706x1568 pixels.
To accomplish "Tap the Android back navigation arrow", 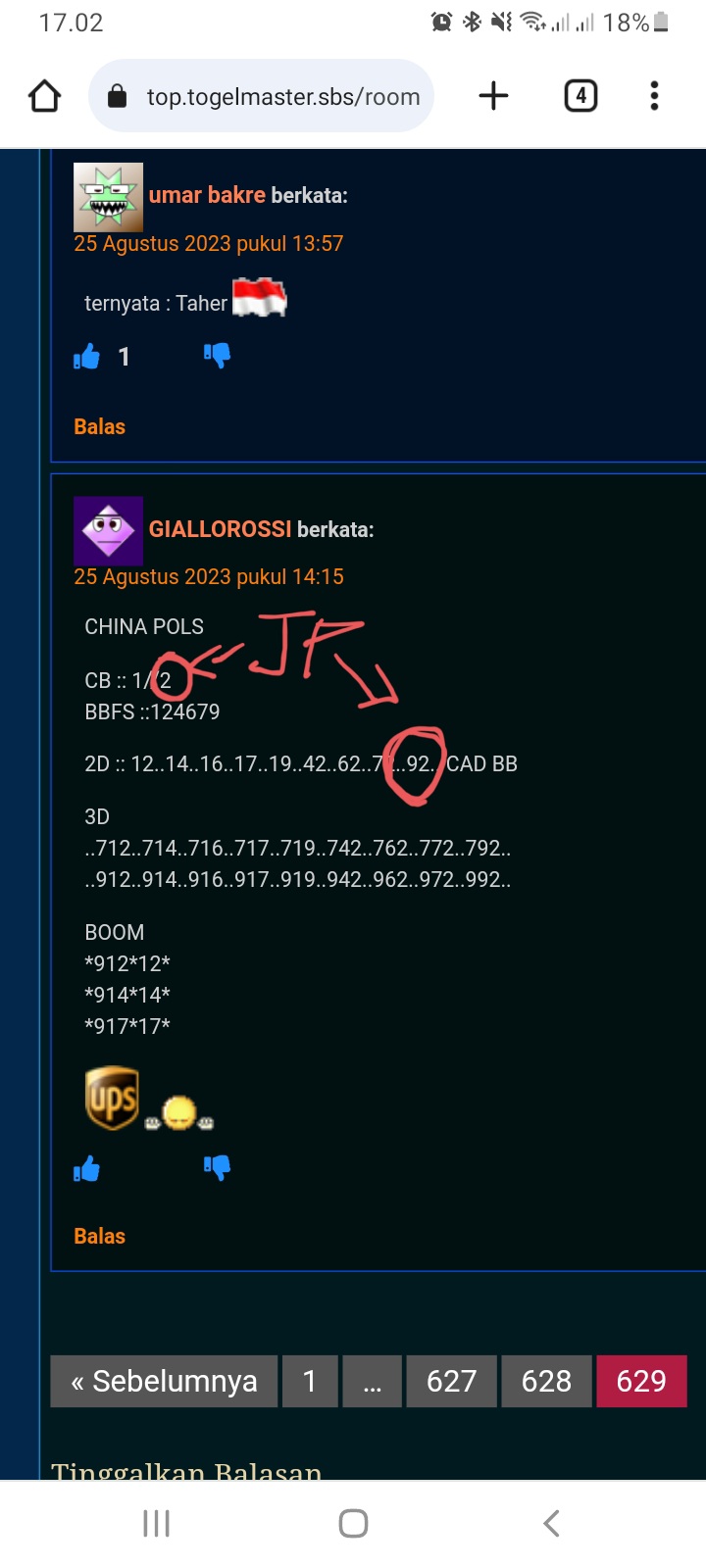I will pos(551,1523).
